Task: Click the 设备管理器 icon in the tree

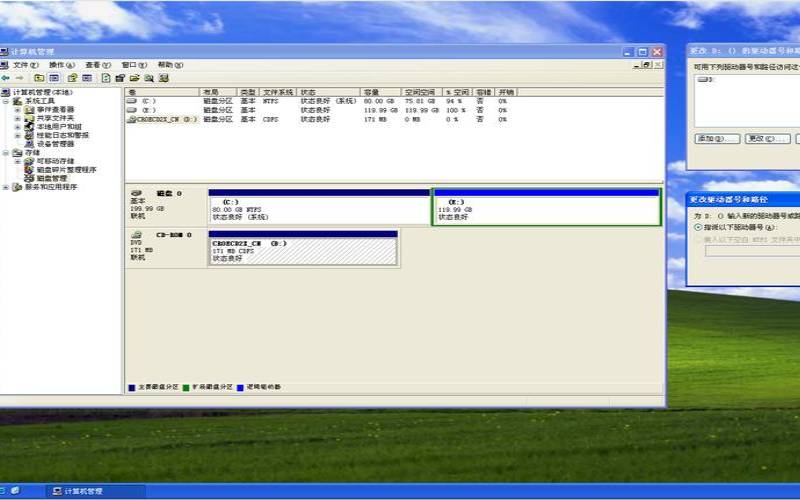Action: pyautogui.click(x=30, y=144)
